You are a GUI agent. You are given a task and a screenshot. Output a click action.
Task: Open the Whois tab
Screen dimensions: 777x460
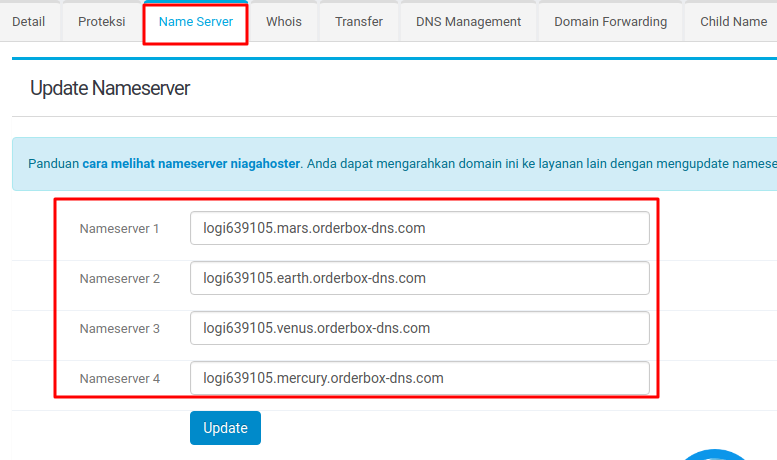(283, 22)
